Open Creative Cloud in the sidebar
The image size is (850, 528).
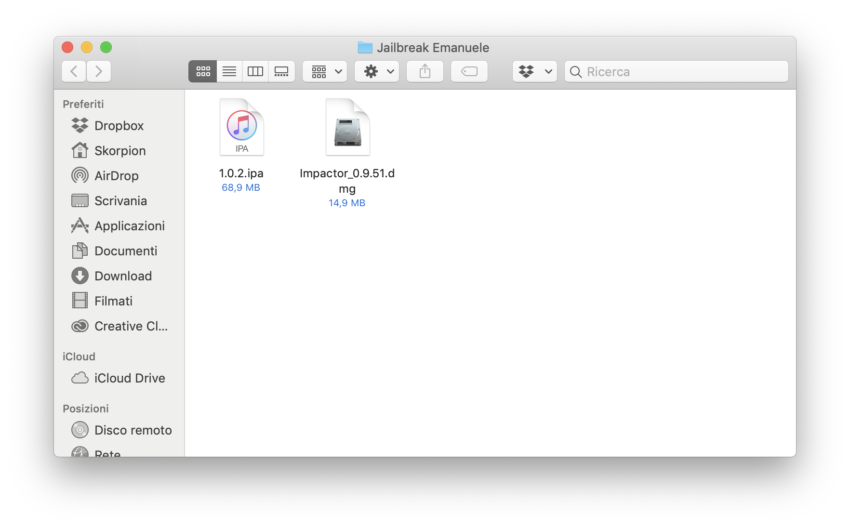119,326
